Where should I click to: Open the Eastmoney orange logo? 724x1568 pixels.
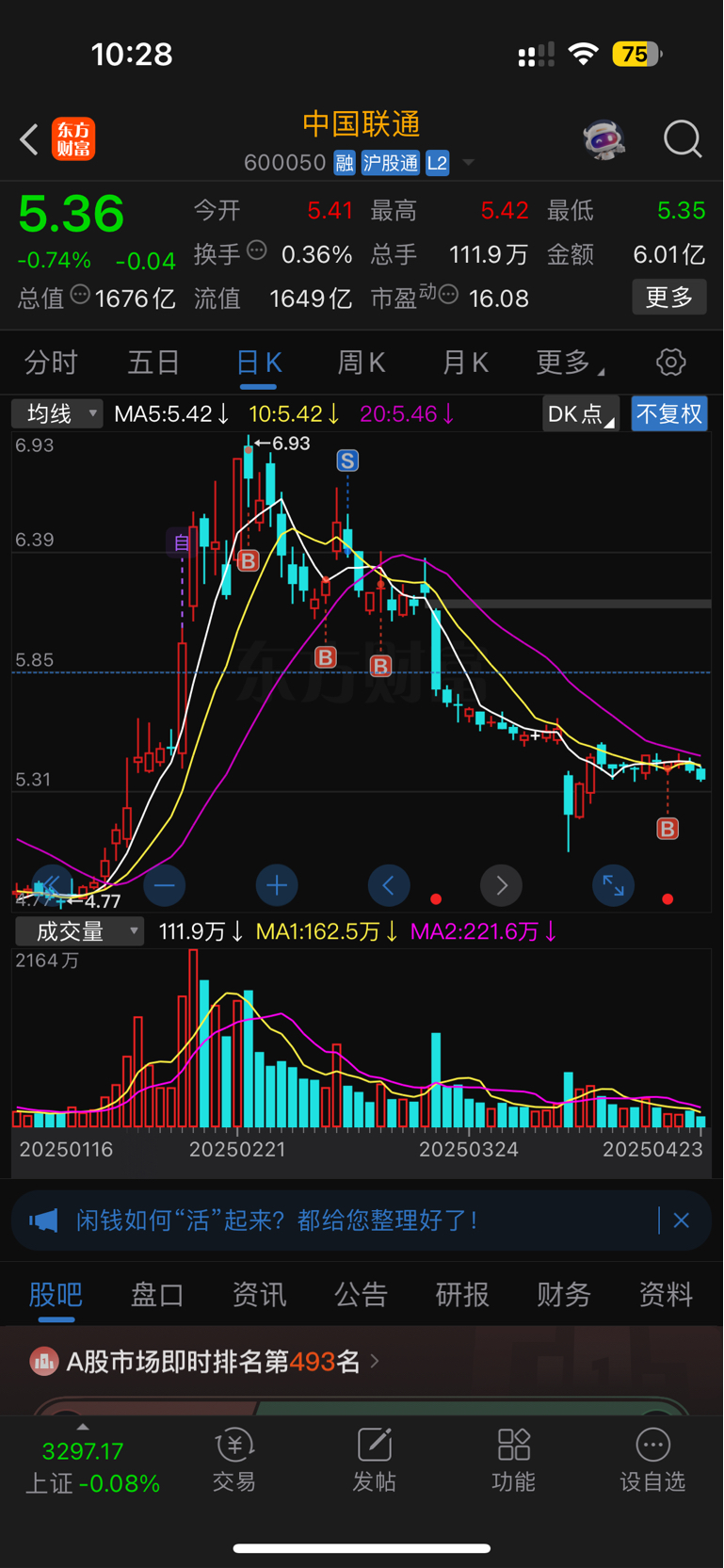[x=73, y=139]
